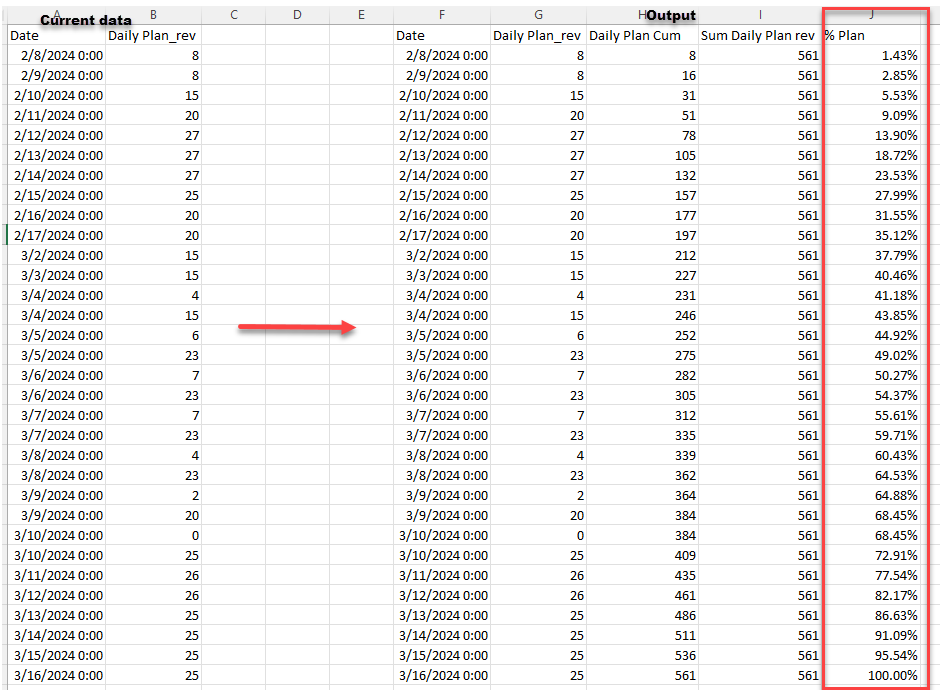Select column I header
The width and height of the screenshot is (940, 690).
click(760, 15)
